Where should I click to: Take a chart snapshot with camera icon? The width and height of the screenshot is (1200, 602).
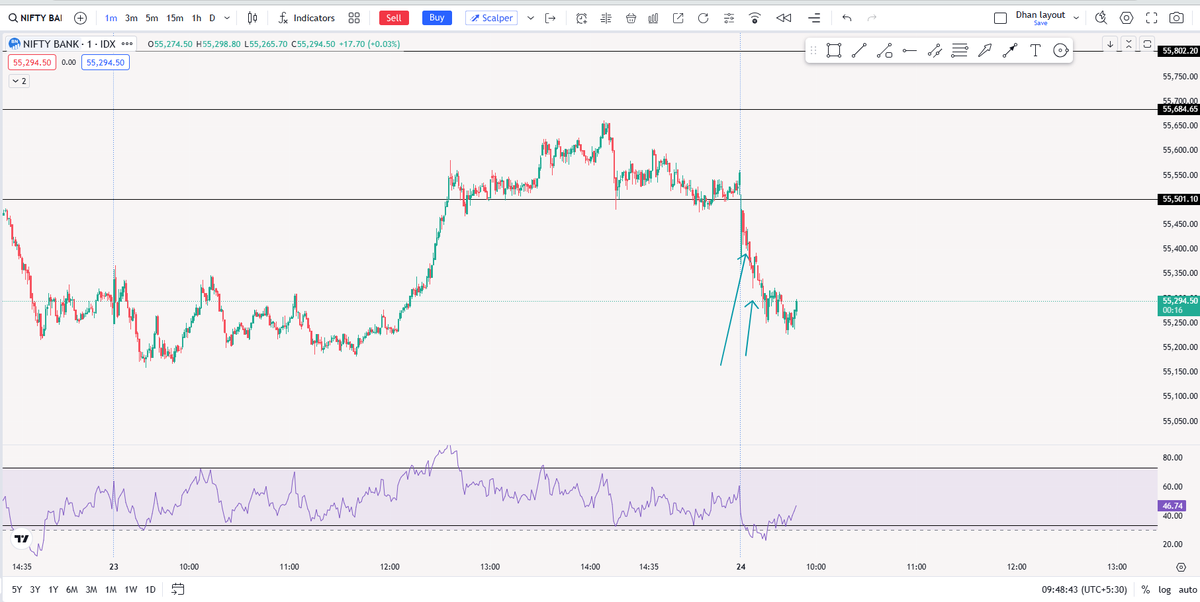pos(1177,18)
